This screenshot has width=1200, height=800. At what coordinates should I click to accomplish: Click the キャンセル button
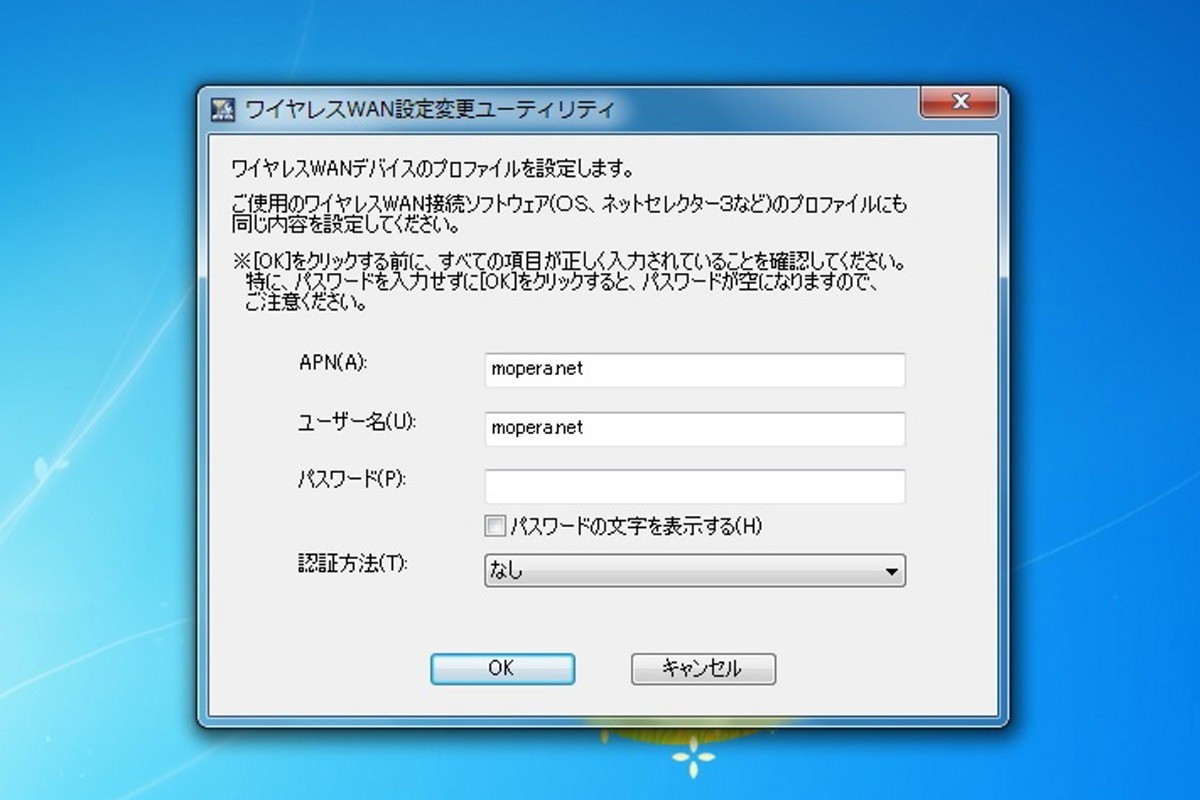point(703,669)
